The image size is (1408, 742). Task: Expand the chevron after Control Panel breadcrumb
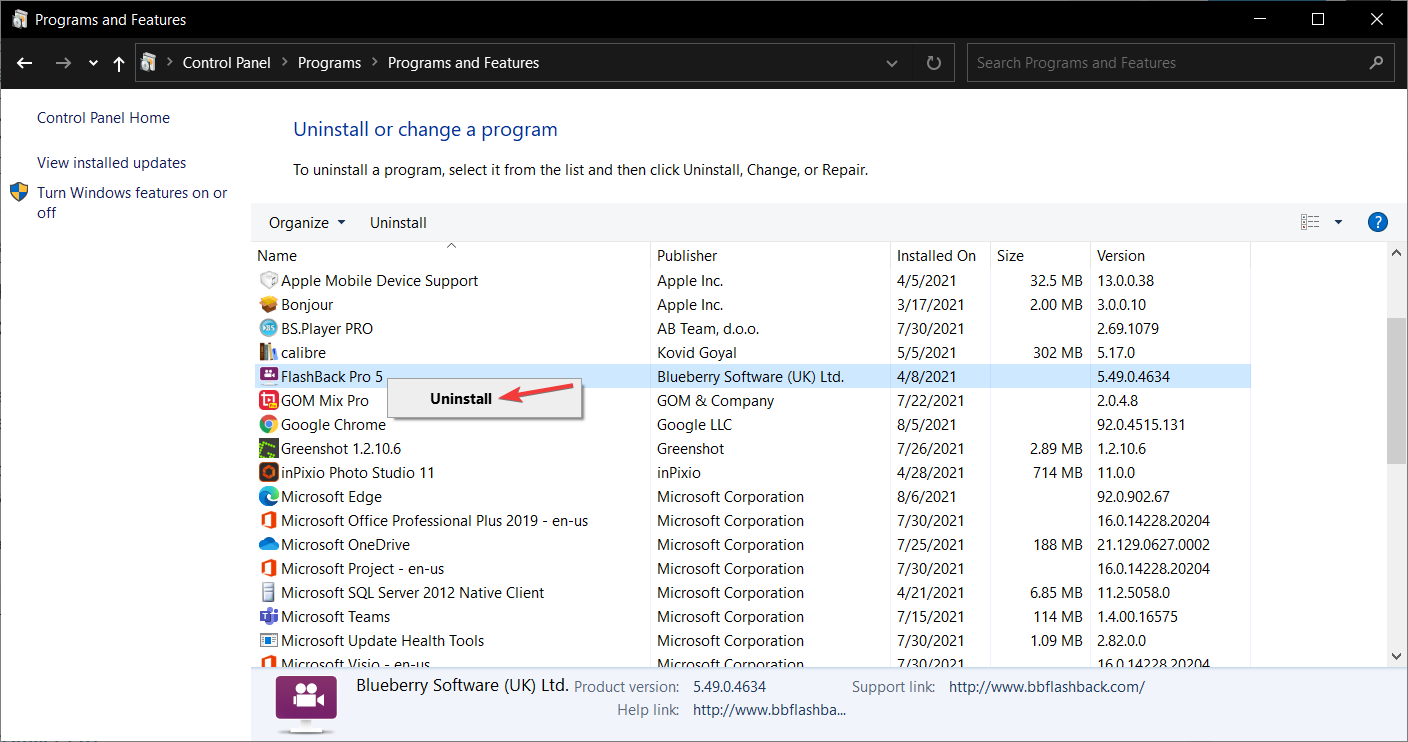coord(285,63)
